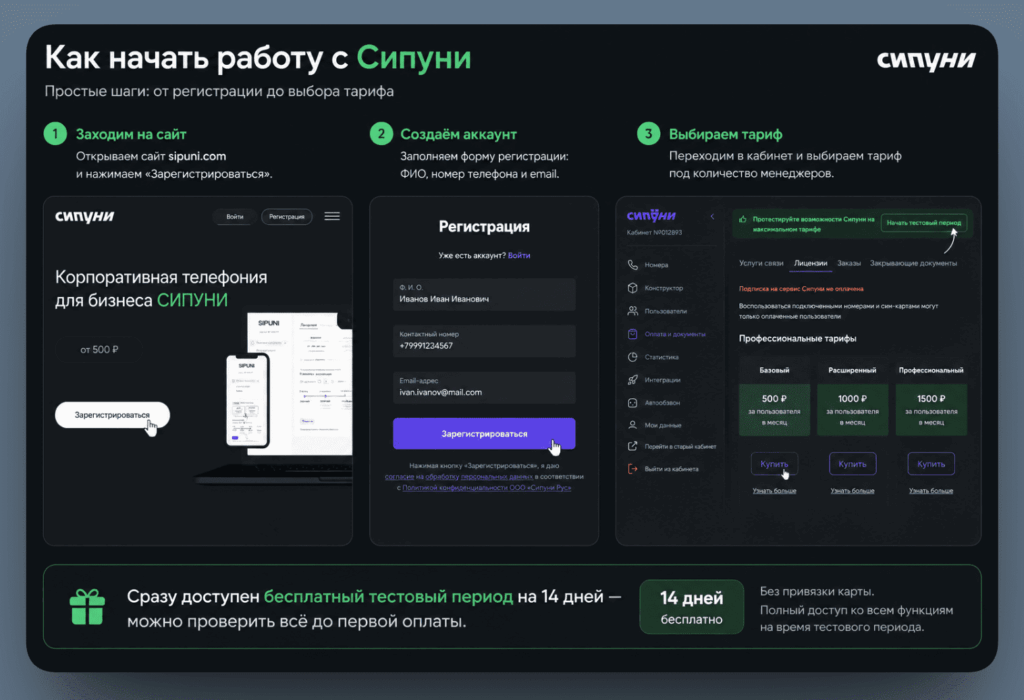Viewport: 1024px width, 700px height.
Task: Select the Лицензии tab
Action: tap(810, 263)
